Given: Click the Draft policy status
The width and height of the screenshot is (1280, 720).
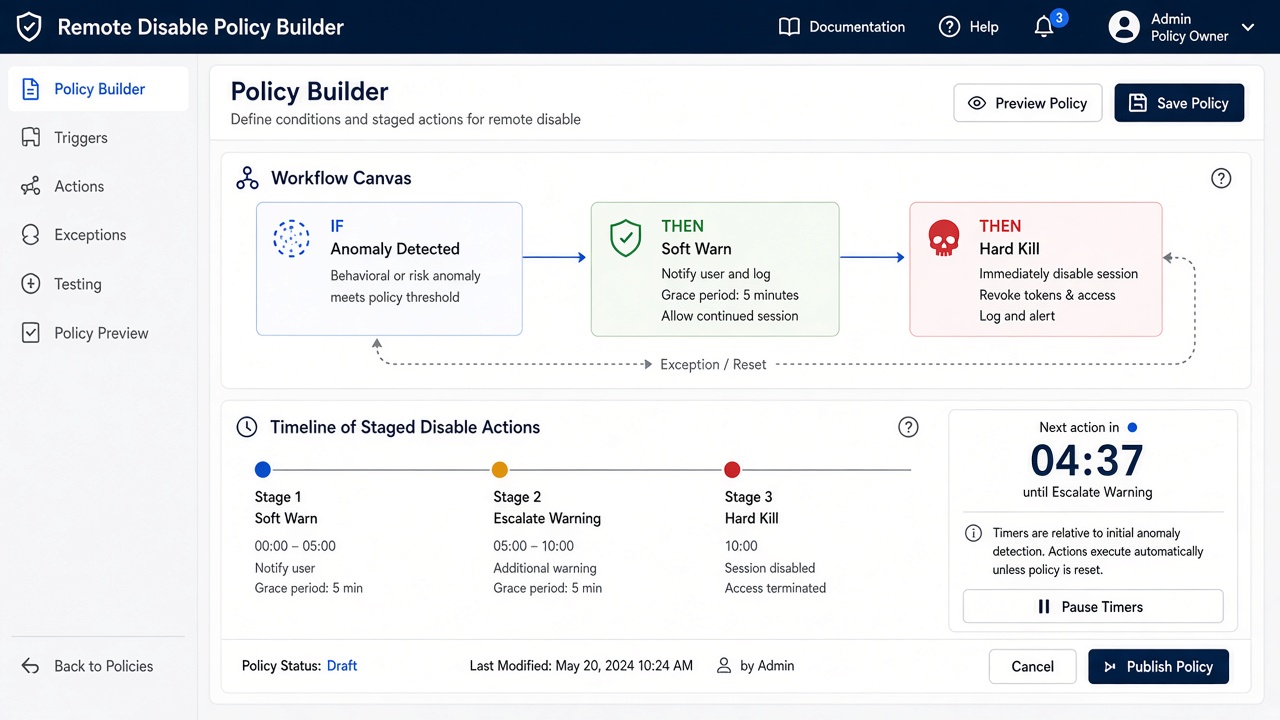Looking at the screenshot, I should pyautogui.click(x=342, y=666).
